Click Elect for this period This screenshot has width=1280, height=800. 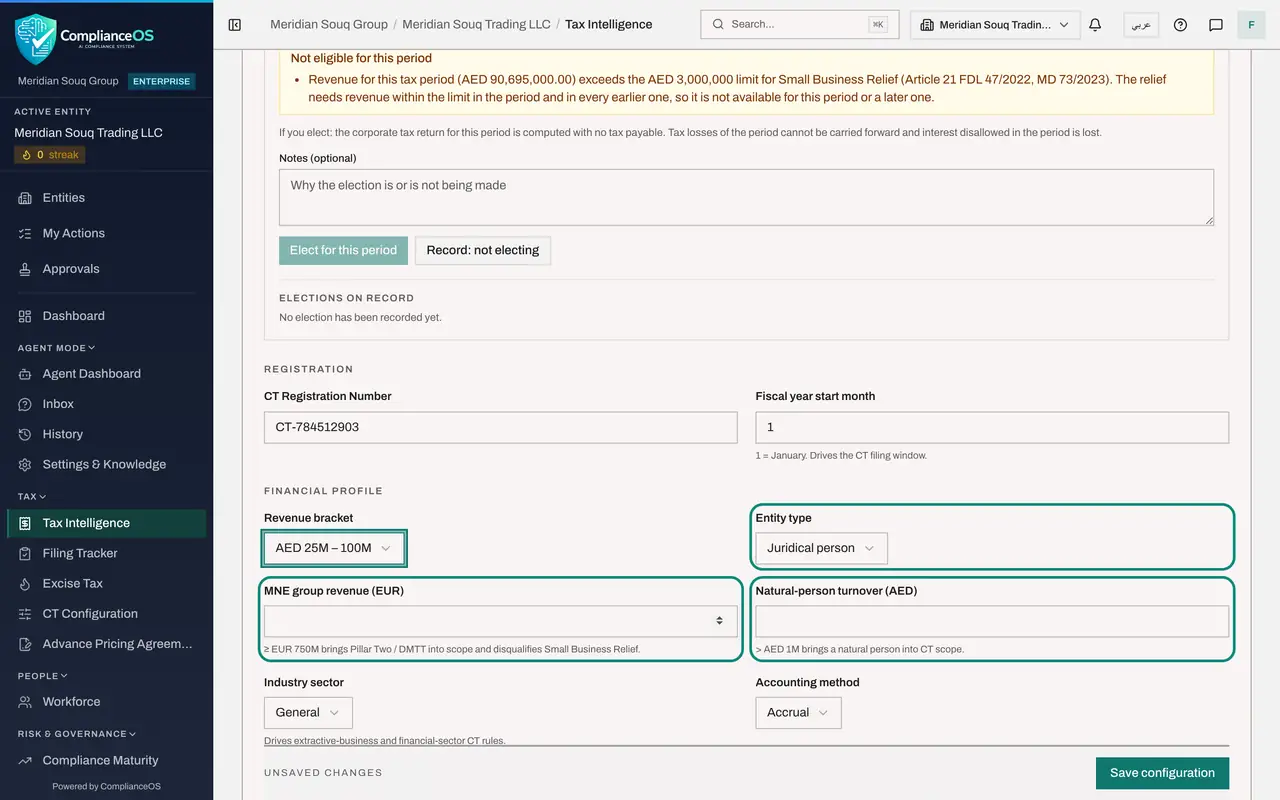(343, 250)
